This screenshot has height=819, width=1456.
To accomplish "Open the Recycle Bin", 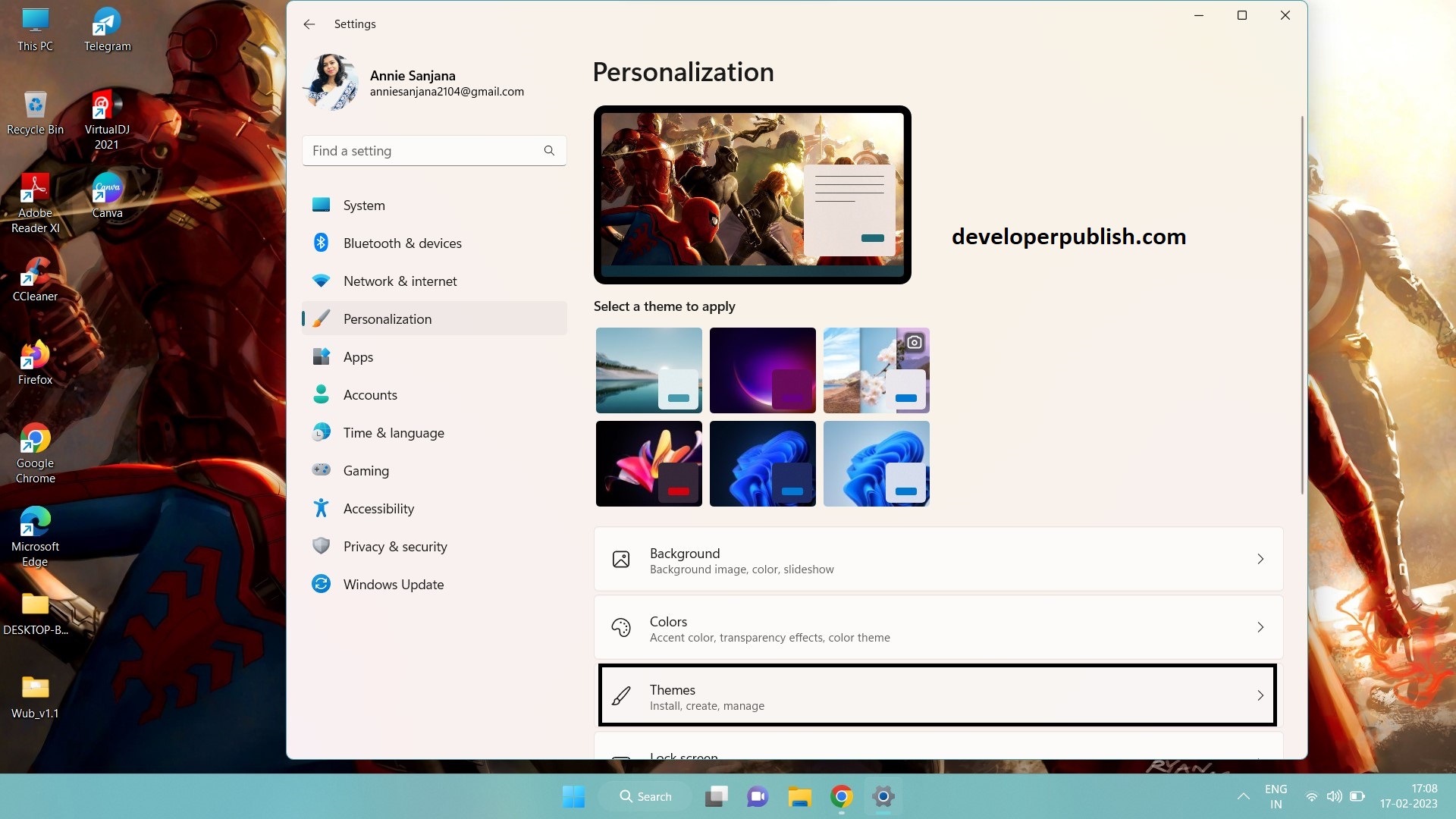I will pyautogui.click(x=34, y=106).
